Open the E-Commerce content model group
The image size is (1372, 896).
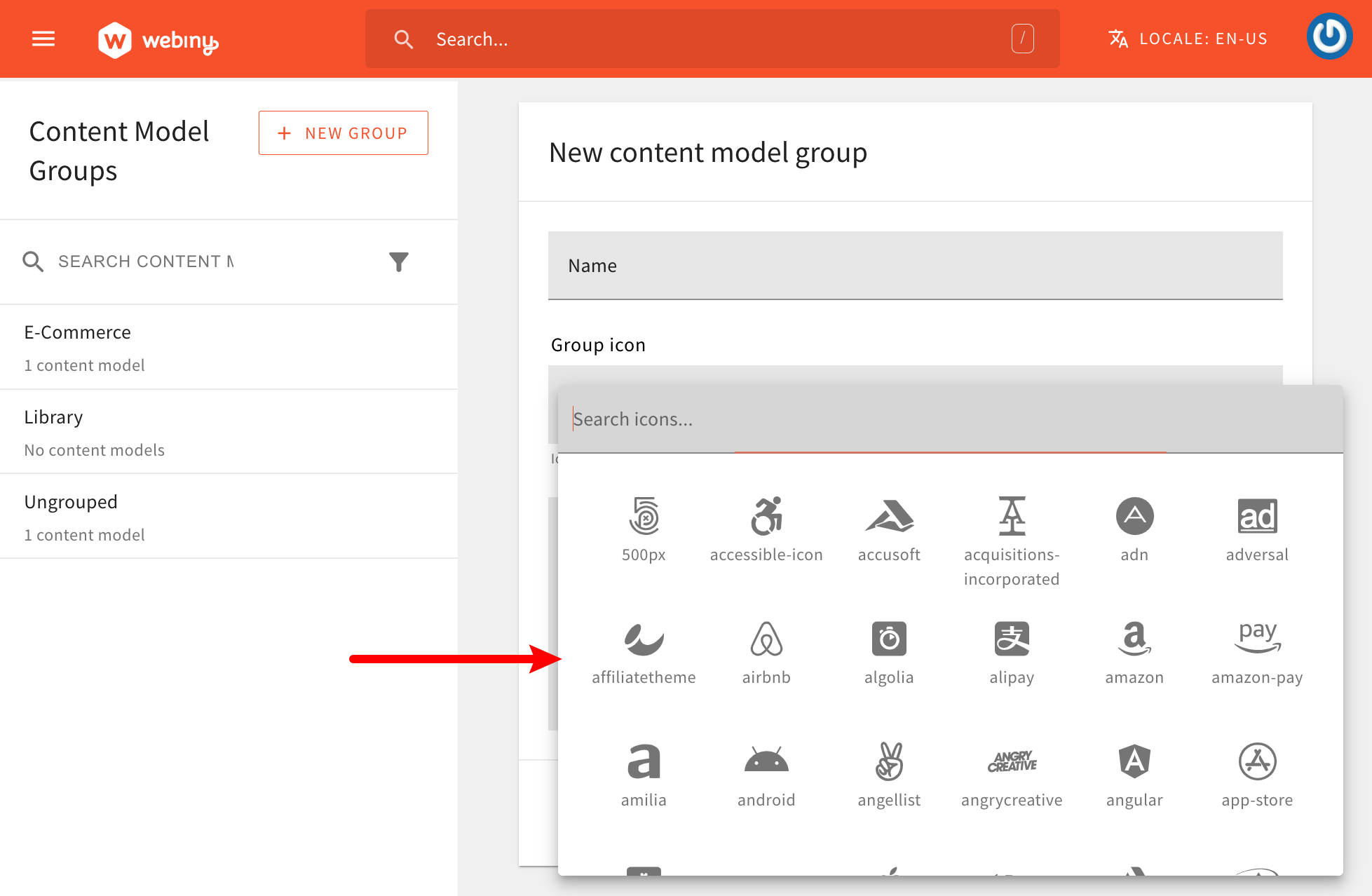[x=77, y=332]
